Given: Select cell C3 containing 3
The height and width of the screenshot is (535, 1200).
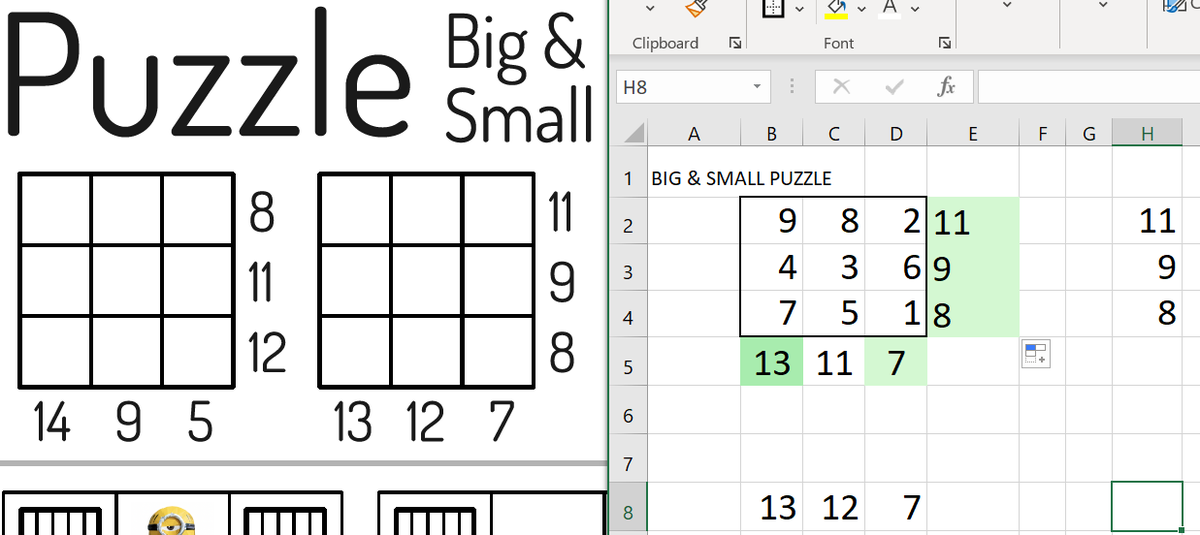Looking at the screenshot, I should click(833, 268).
